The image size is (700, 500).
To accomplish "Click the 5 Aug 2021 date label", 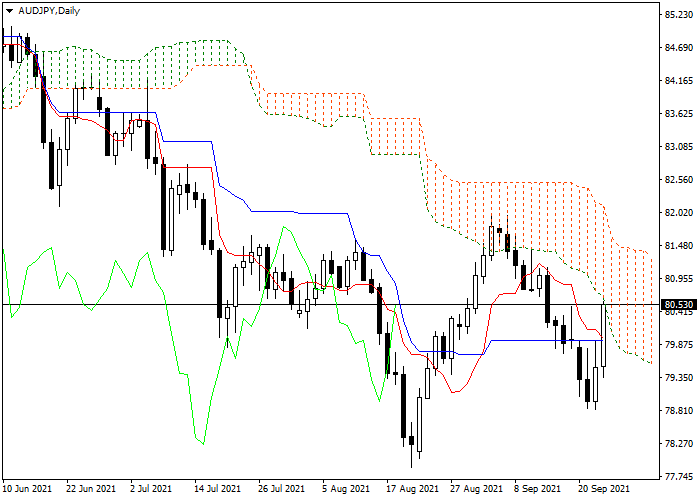I will (x=345, y=489).
